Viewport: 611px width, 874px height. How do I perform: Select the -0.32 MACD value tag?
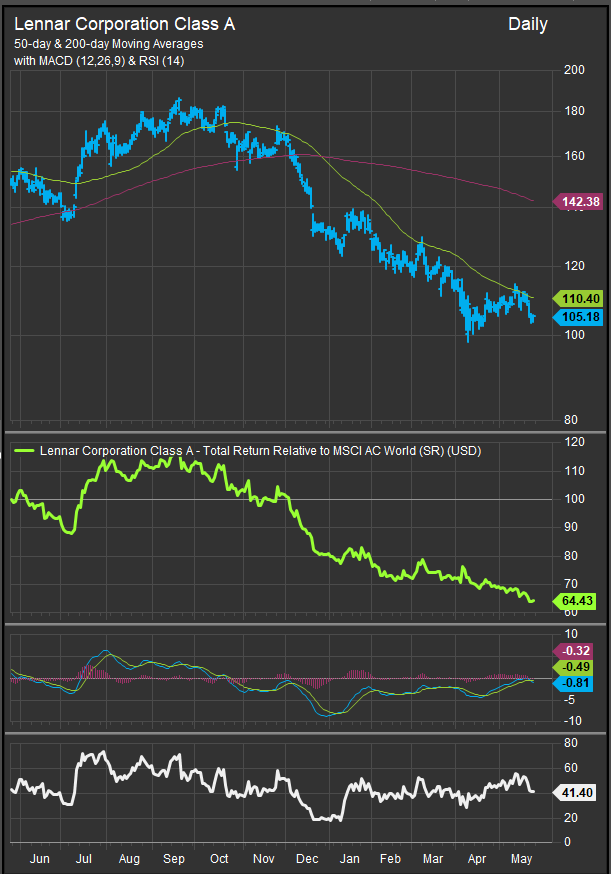click(580, 650)
